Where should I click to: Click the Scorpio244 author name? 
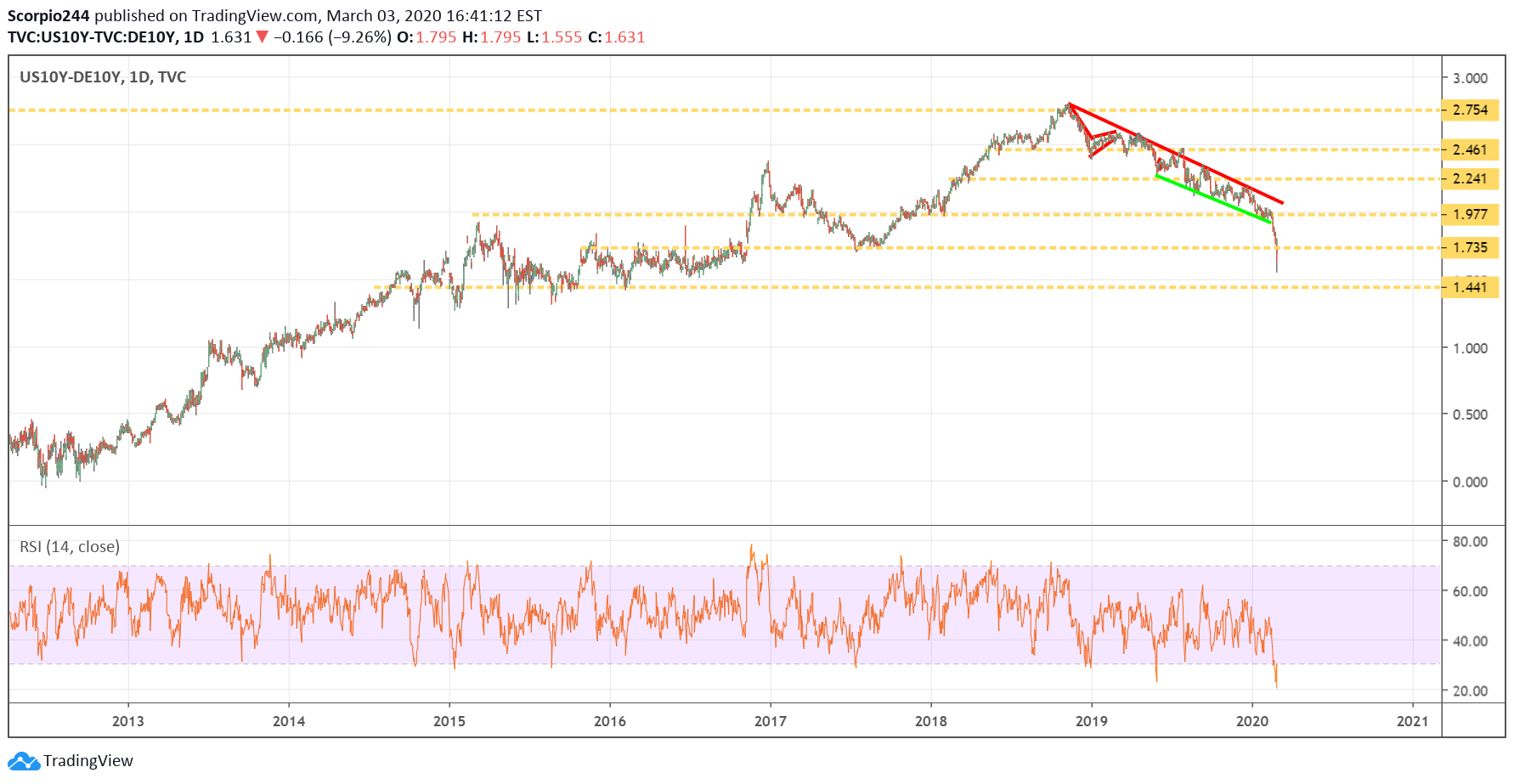coord(48,15)
